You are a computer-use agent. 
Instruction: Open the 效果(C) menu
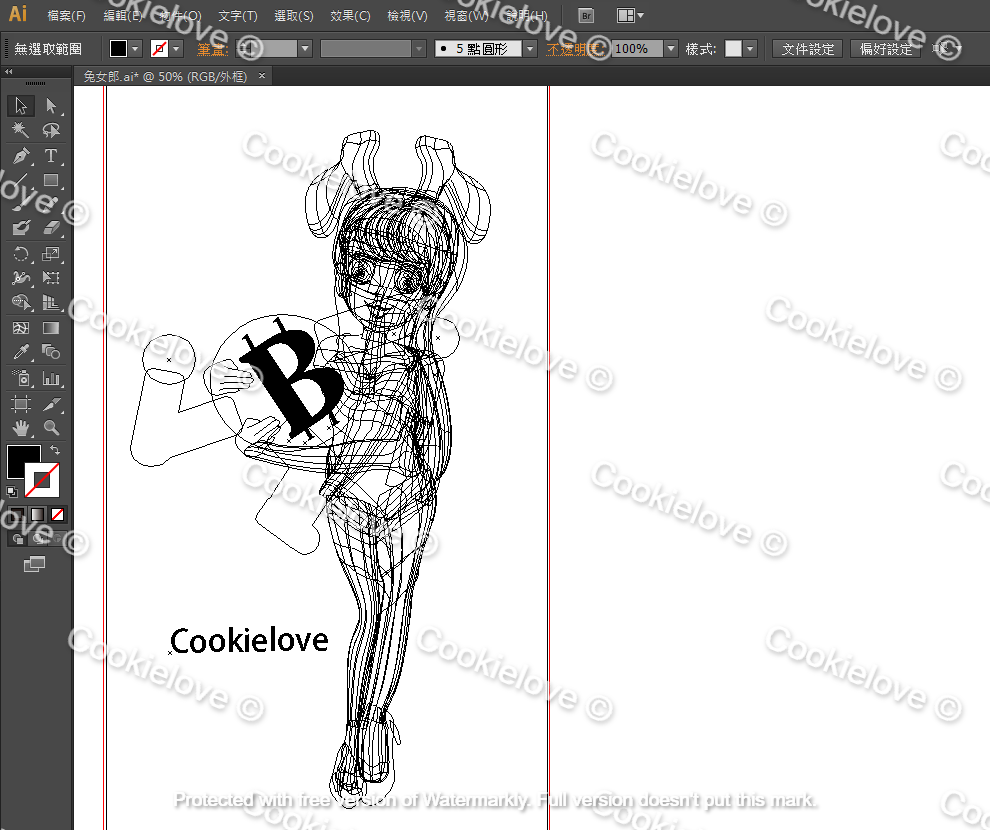click(350, 16)
